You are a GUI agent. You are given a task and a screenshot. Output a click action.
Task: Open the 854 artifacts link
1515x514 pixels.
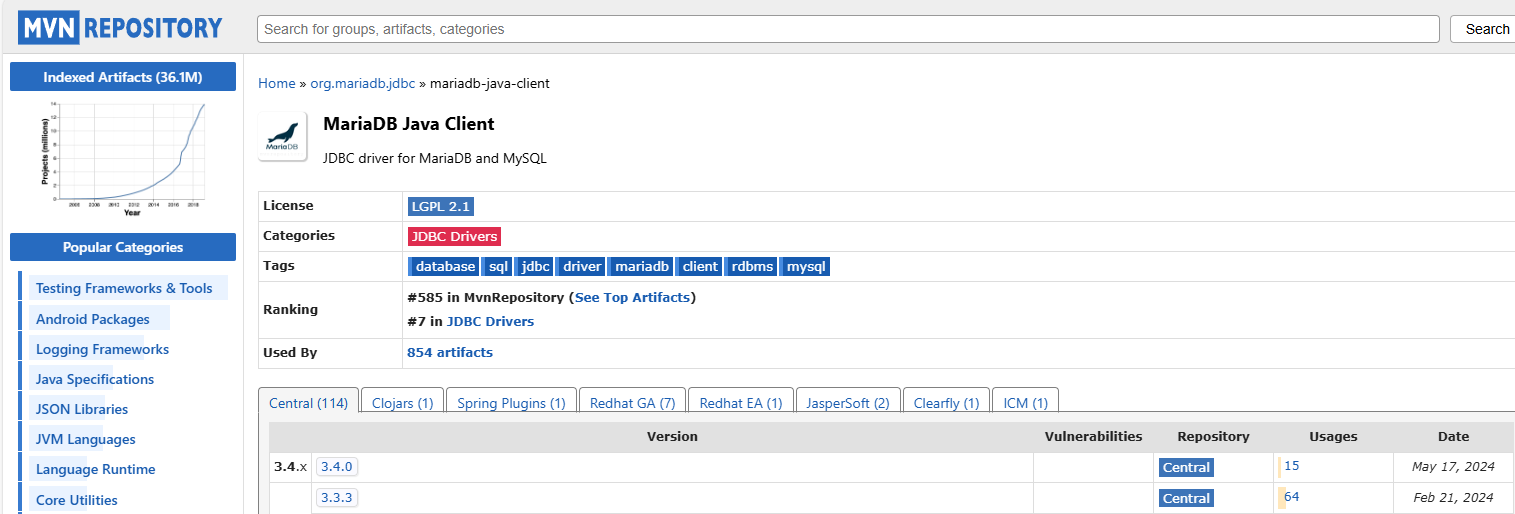[450, 352]
